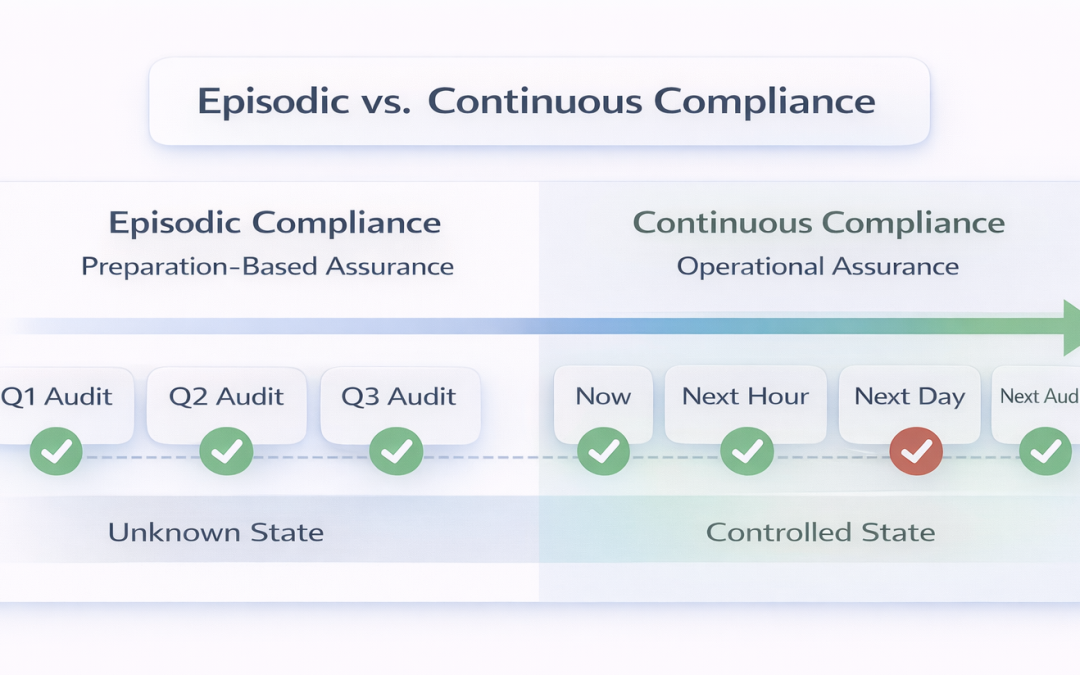Click the green arrowhead ending the timeline
This screenshot has width=1080, height=675.
tap(1070, 327)
